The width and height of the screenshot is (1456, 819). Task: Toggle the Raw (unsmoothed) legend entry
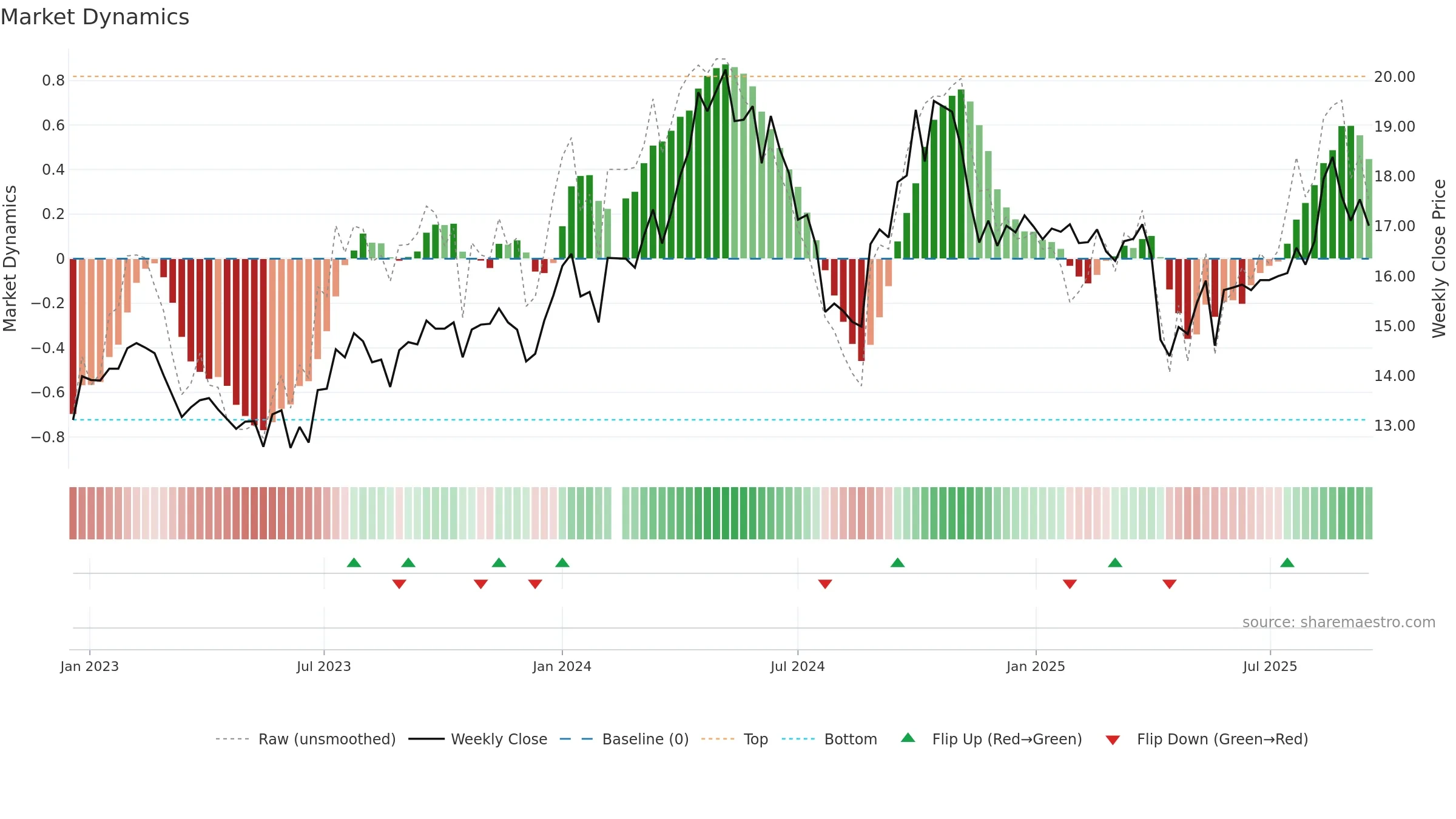tap(305, 740)
